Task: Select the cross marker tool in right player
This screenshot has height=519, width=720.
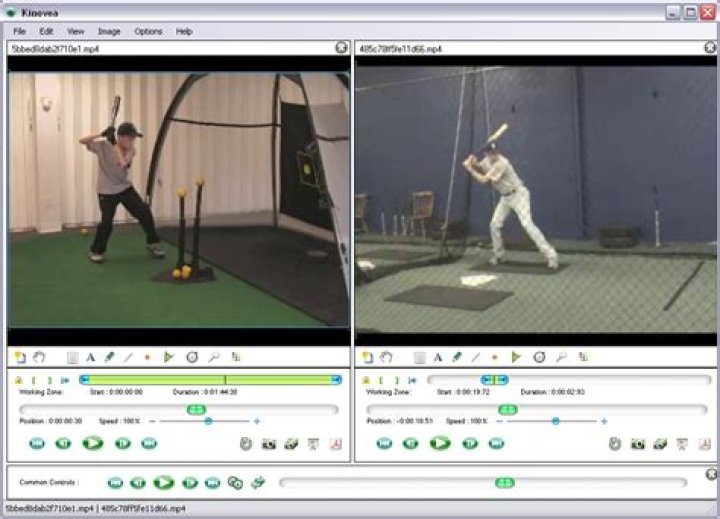Action: [x=495, y=357]
